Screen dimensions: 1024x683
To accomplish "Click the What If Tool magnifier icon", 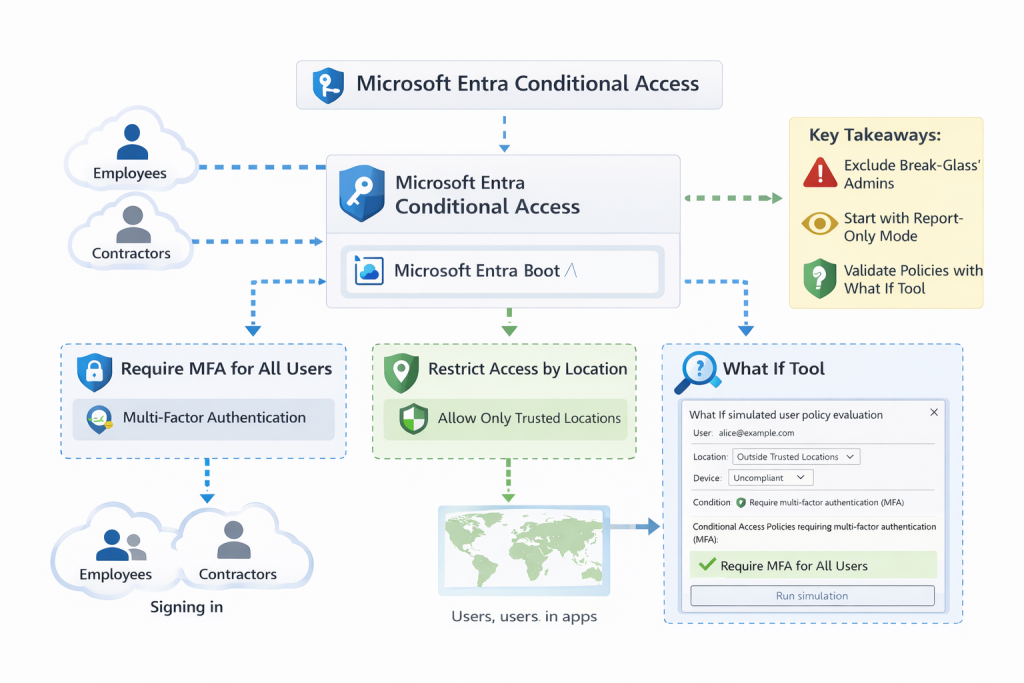I will 696,373.
